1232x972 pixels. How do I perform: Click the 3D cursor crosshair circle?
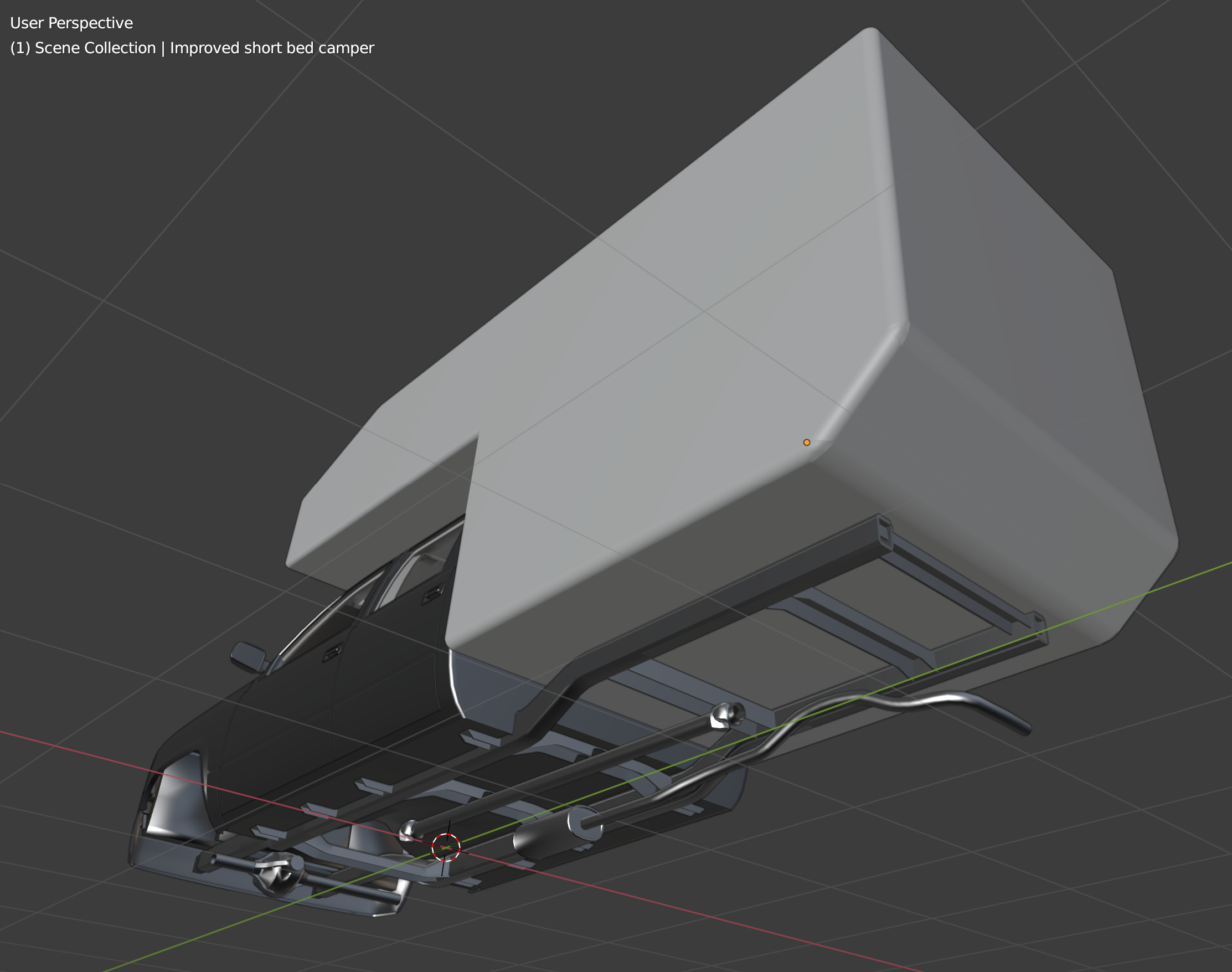pyautogui.click(x=445, y=848)
